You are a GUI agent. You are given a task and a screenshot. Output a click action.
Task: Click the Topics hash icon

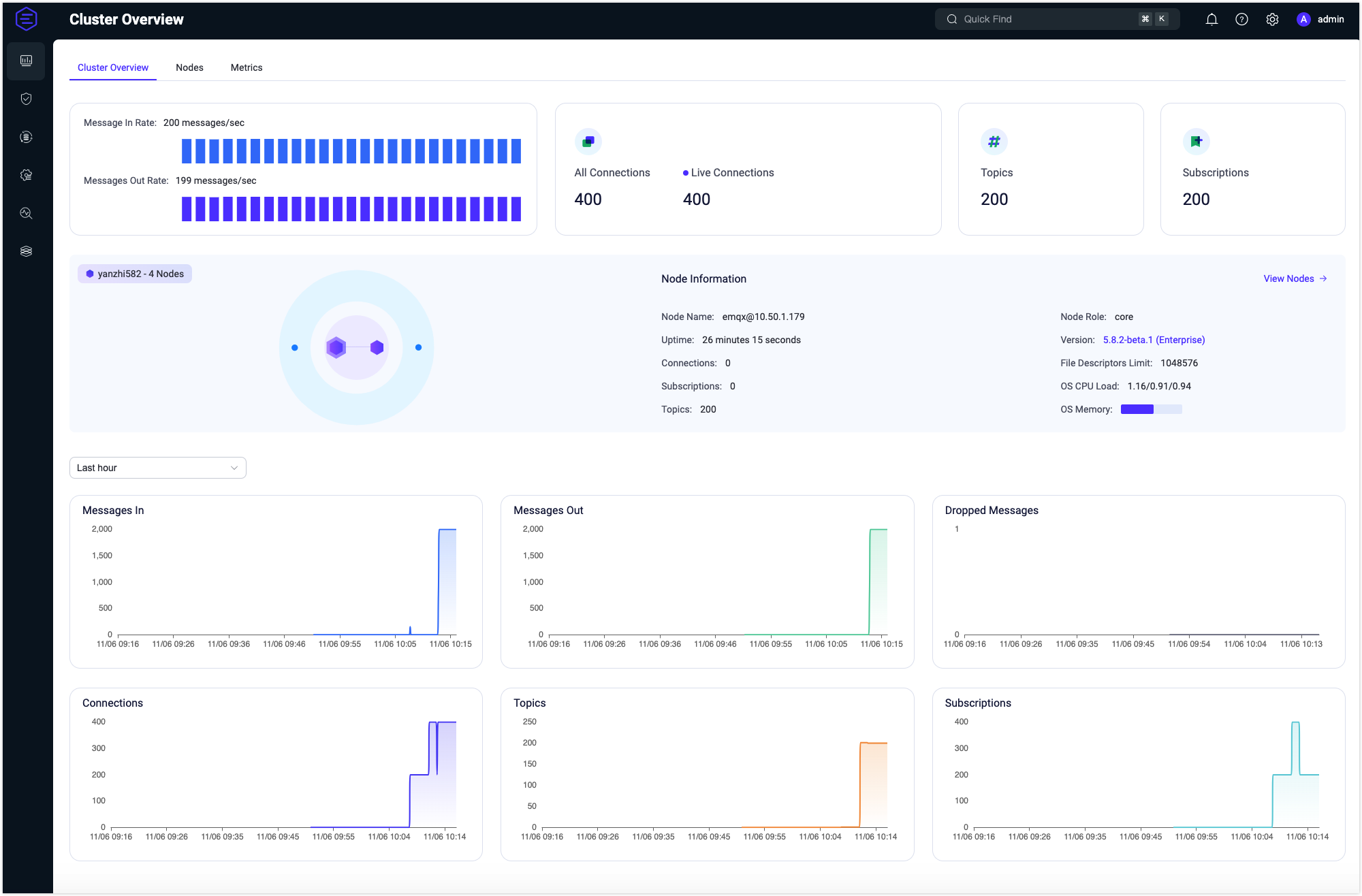(994, 142)
